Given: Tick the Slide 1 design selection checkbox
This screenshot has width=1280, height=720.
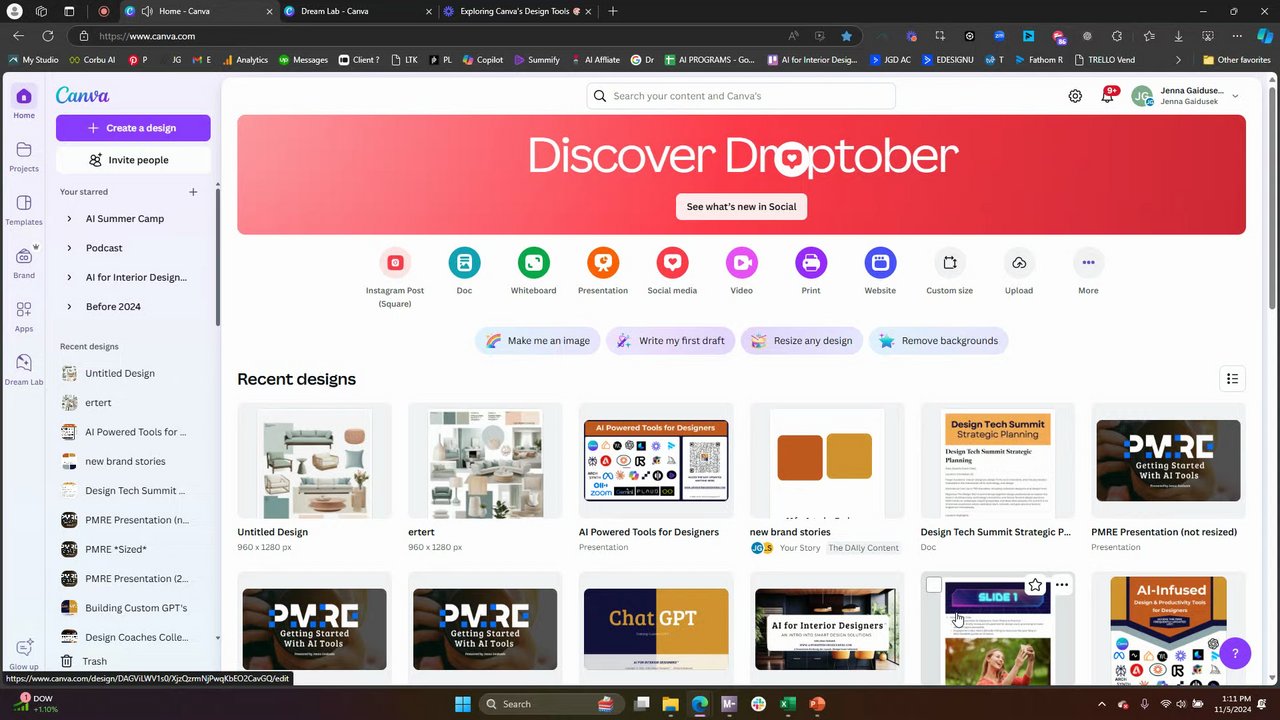Looking at the screenshot, I should [x=934, y=585].
